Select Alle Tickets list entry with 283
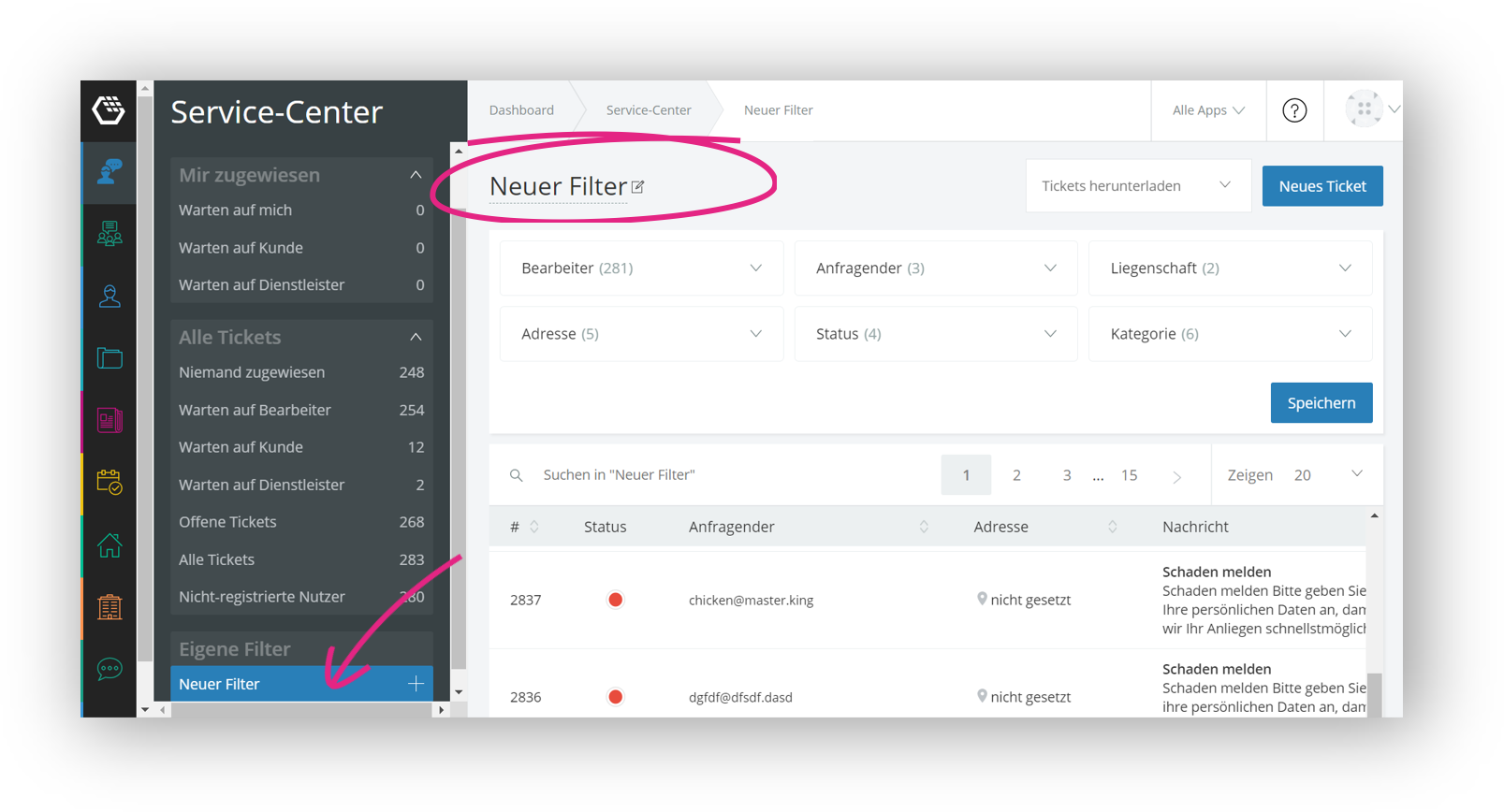The image size is (1504, 812). point(301,559)
